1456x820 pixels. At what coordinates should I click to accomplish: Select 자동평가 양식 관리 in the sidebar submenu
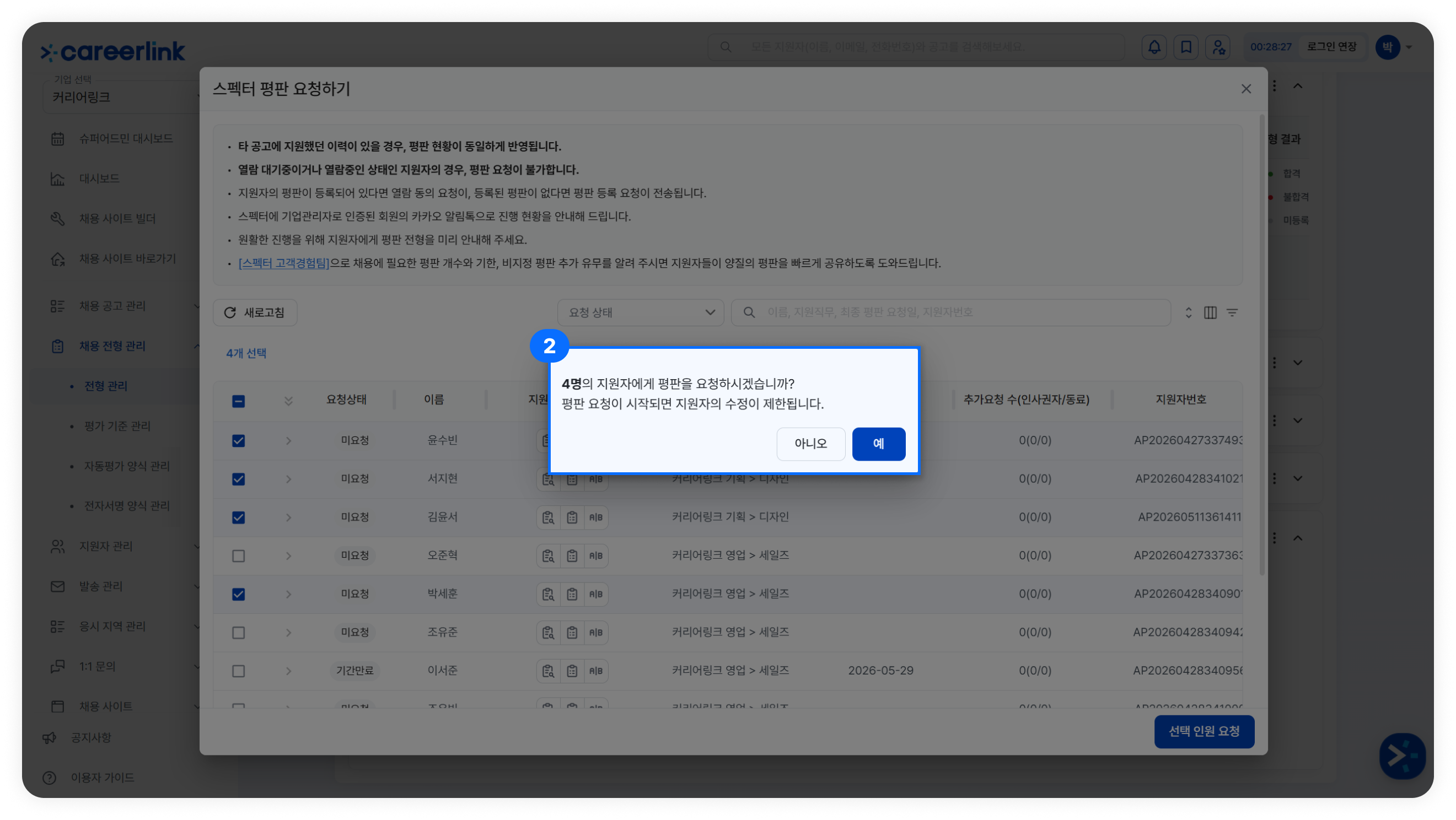(127, 466)
